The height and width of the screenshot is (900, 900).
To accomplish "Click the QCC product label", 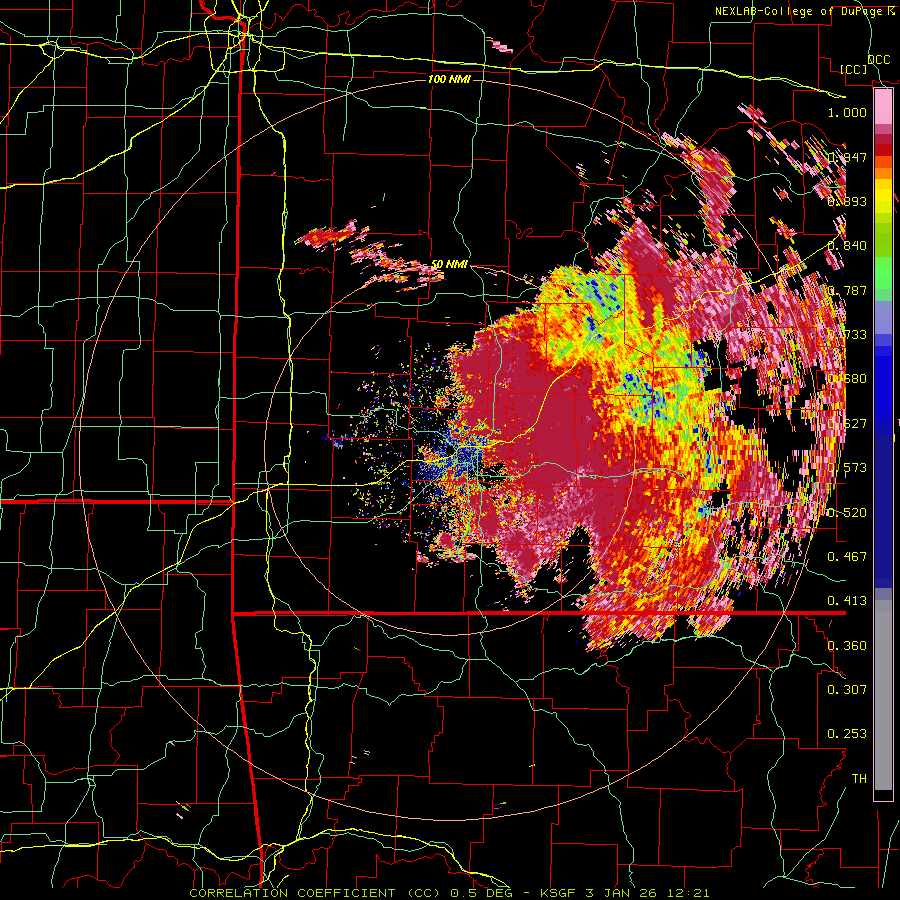I will pos(878,59).
